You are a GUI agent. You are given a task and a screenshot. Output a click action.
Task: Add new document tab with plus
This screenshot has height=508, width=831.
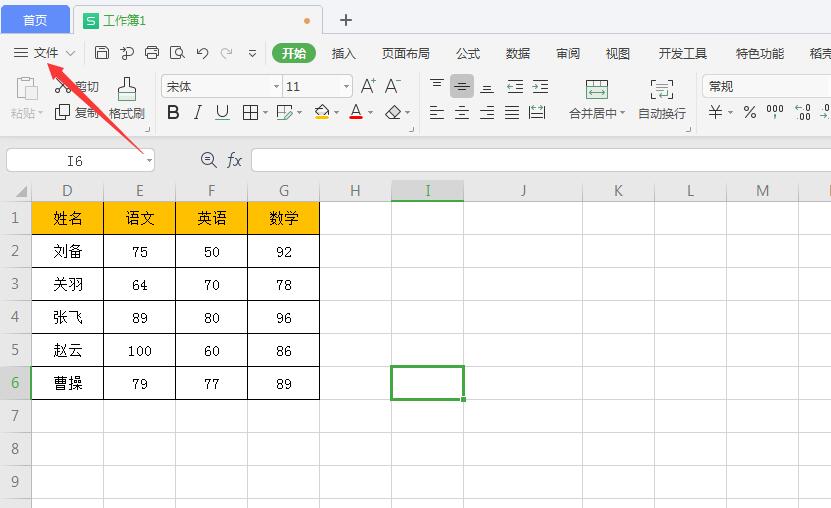pyautogui.click(x=346, y=20)
